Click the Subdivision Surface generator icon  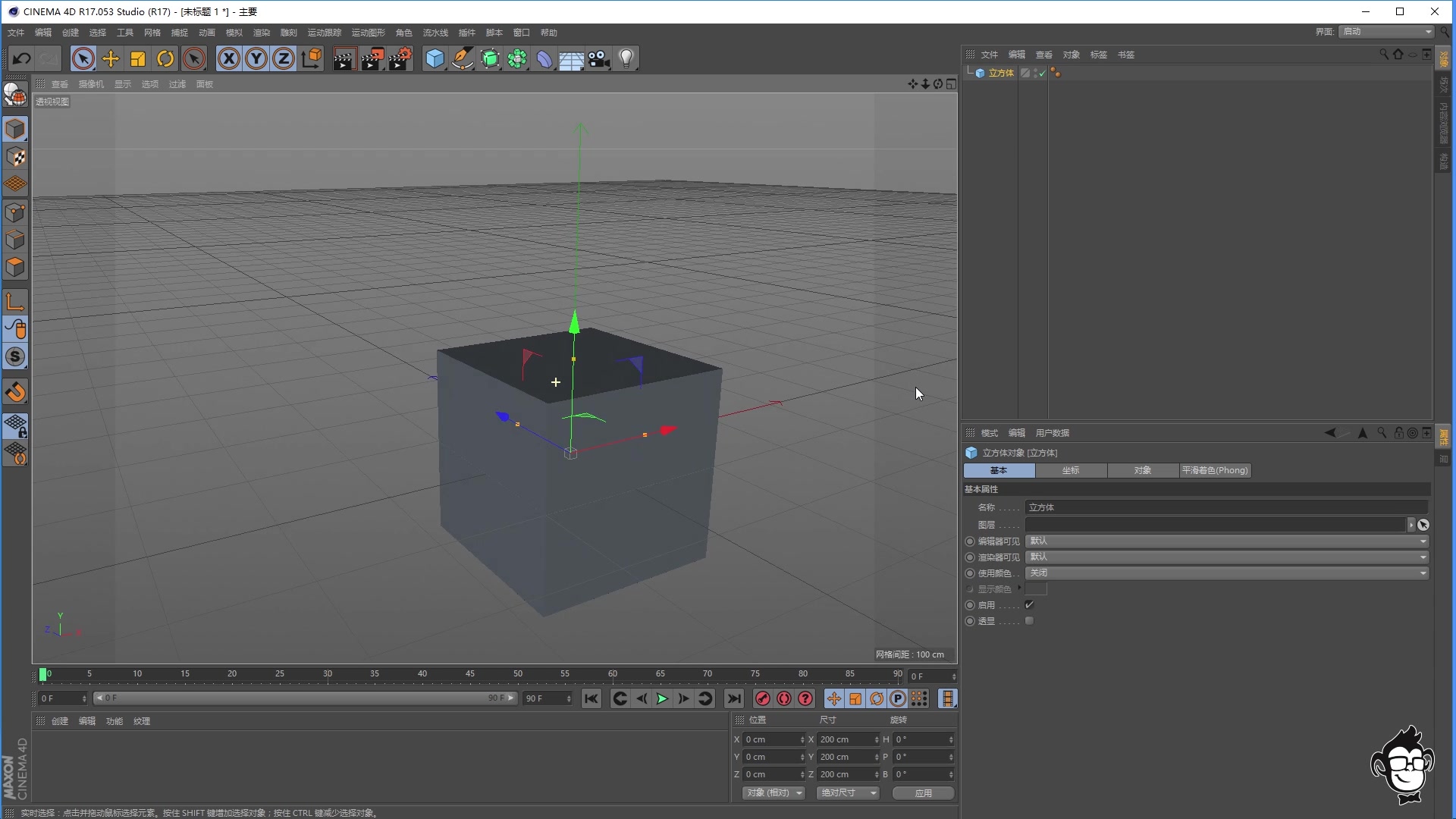(491, 58)
